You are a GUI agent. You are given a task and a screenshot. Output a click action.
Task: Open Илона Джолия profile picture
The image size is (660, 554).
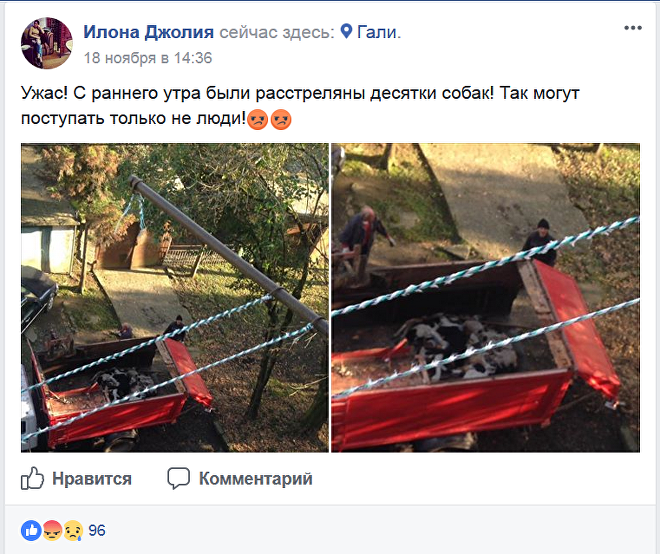click(47, 43)
